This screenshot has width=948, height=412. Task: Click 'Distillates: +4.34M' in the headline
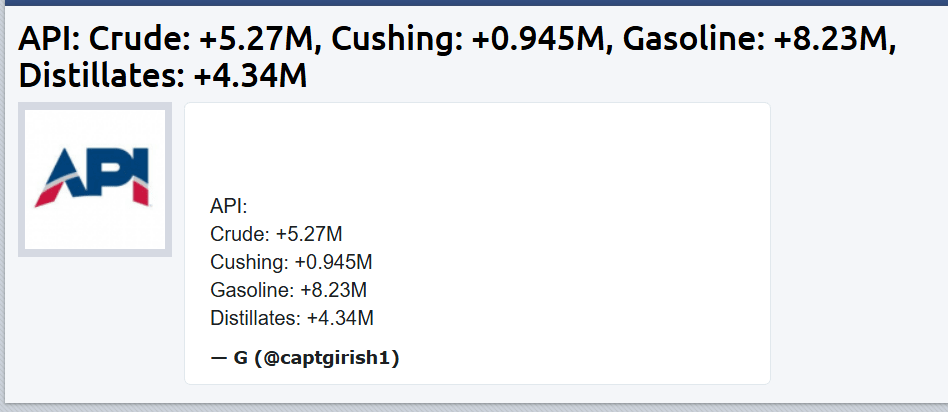[x=163, y=76]
